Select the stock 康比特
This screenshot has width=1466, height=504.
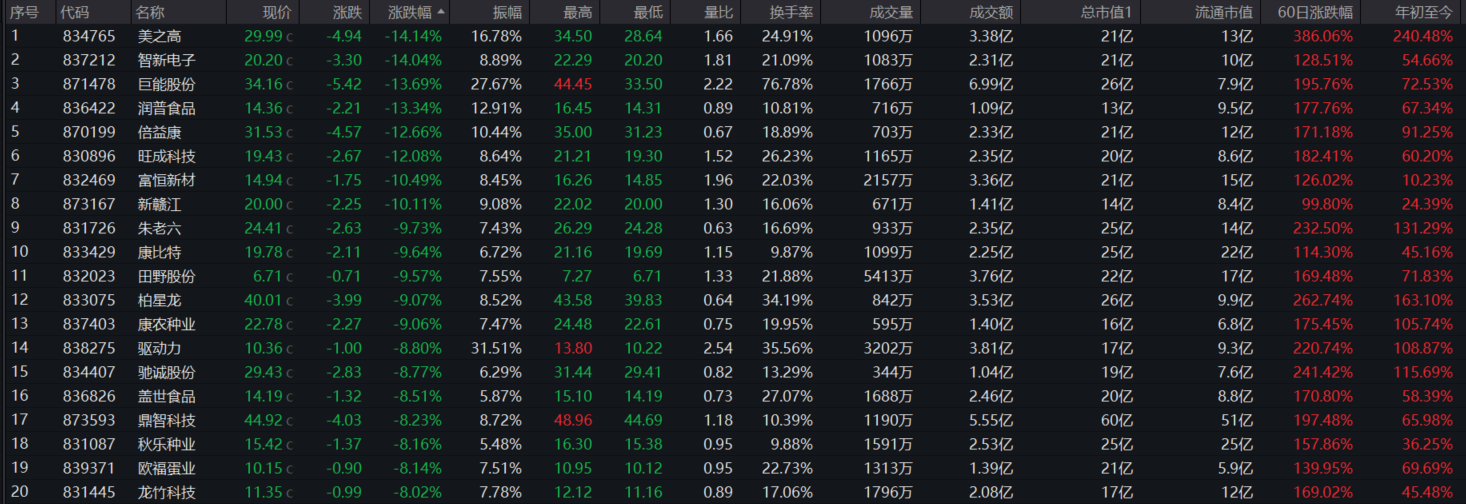pos(160,252)
